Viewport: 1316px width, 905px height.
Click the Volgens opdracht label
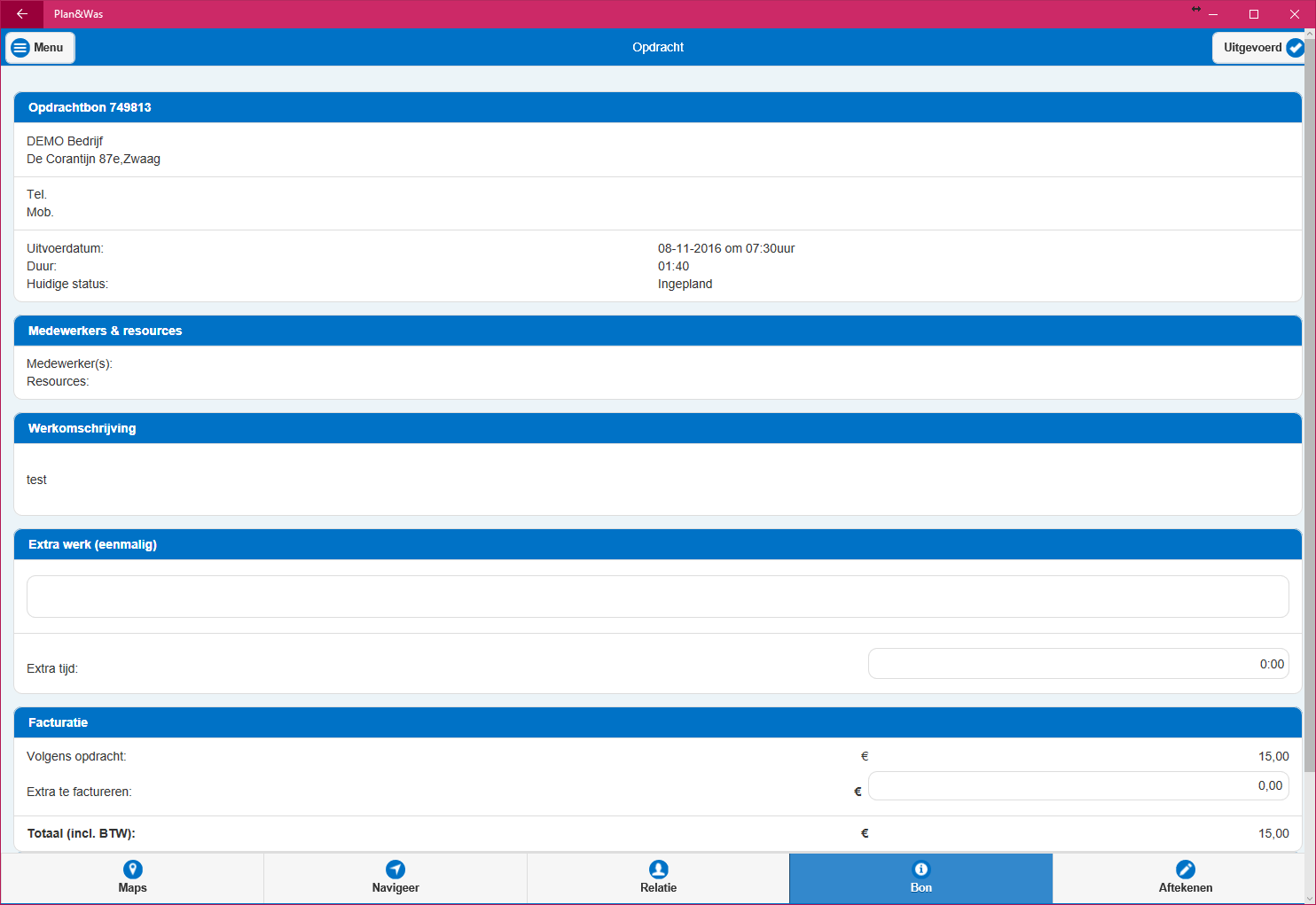[76, 756]
